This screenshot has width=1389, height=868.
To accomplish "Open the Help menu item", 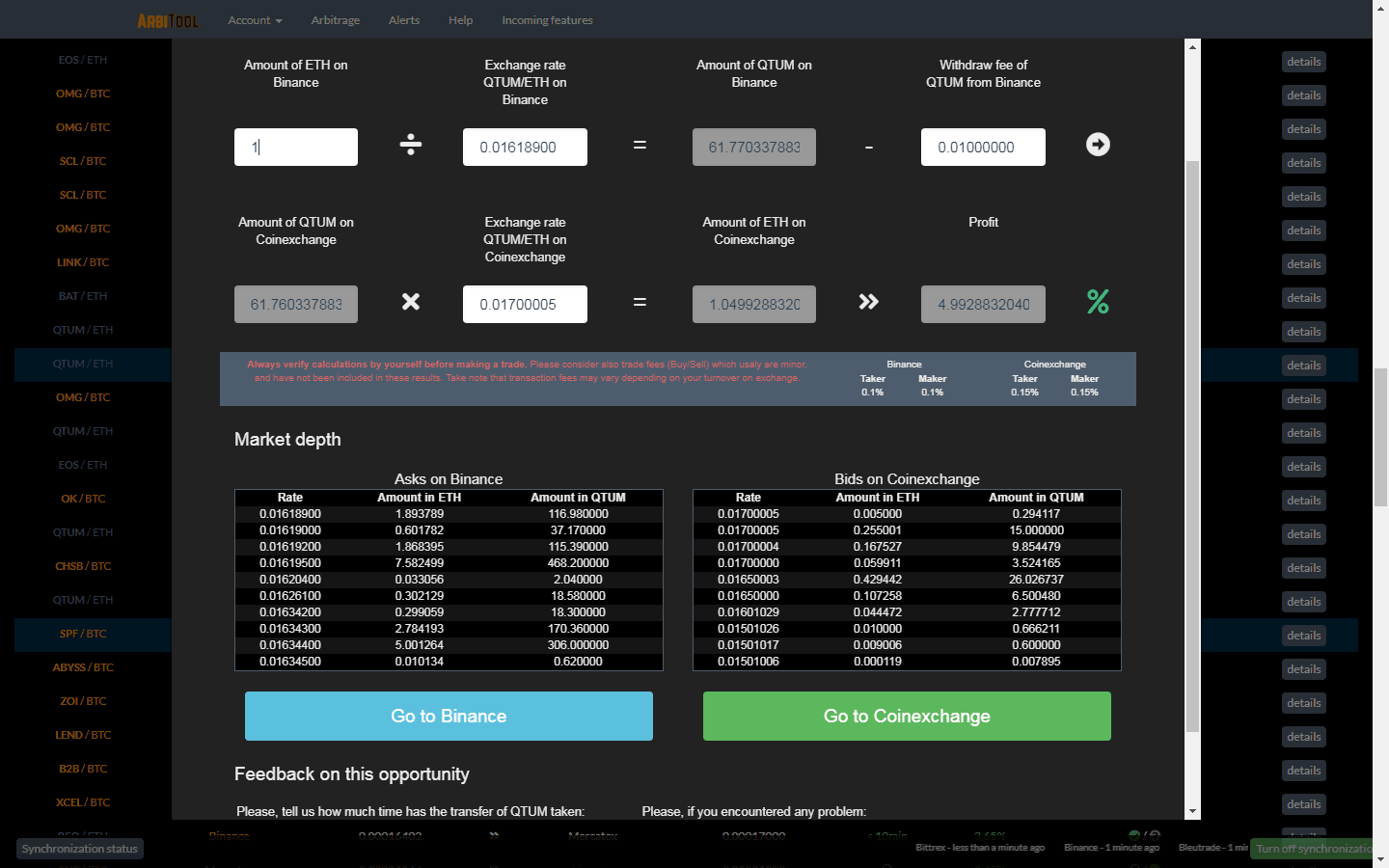I will 460,20.
